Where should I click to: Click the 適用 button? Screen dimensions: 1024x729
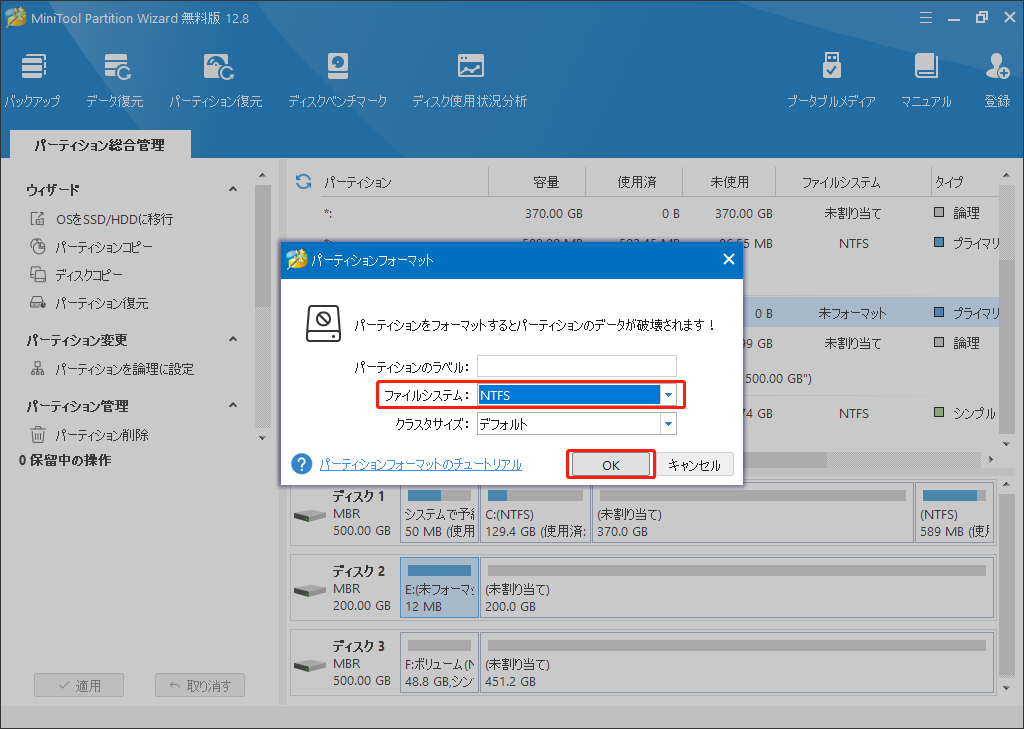(79, 685)
